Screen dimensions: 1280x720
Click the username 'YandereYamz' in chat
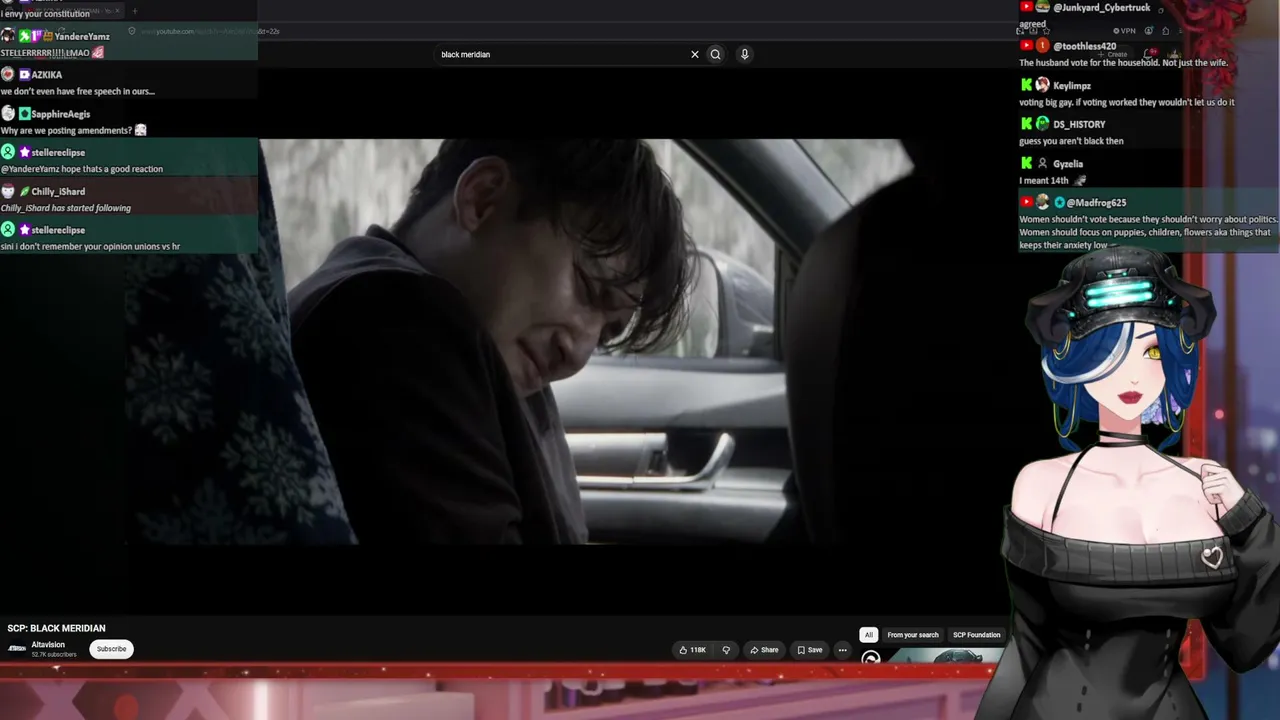click(82, 37)
